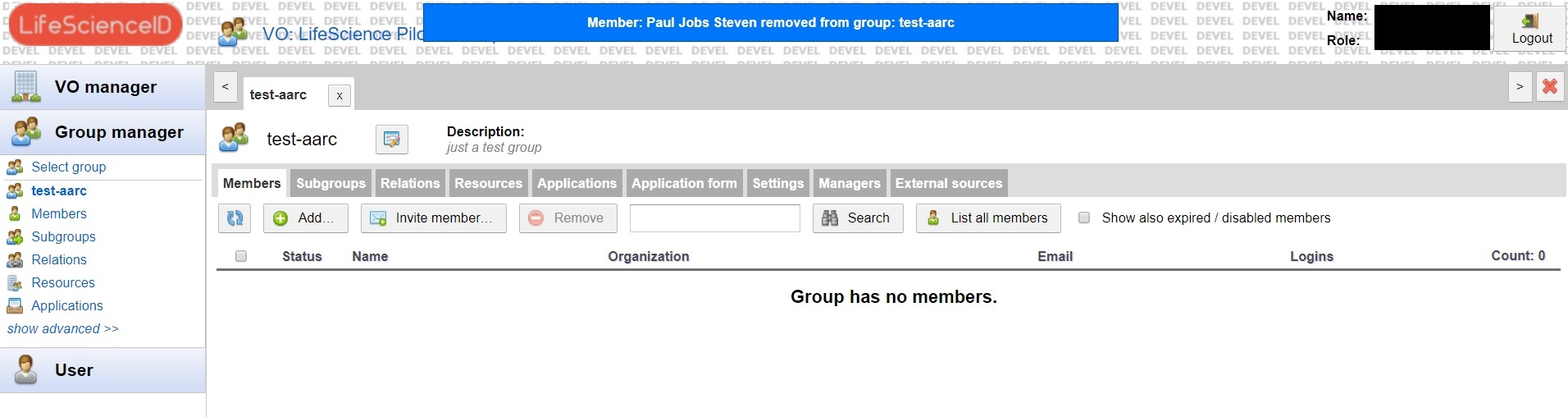Expand show advanced >> options
1568x417 pixels.
point(63,328)
